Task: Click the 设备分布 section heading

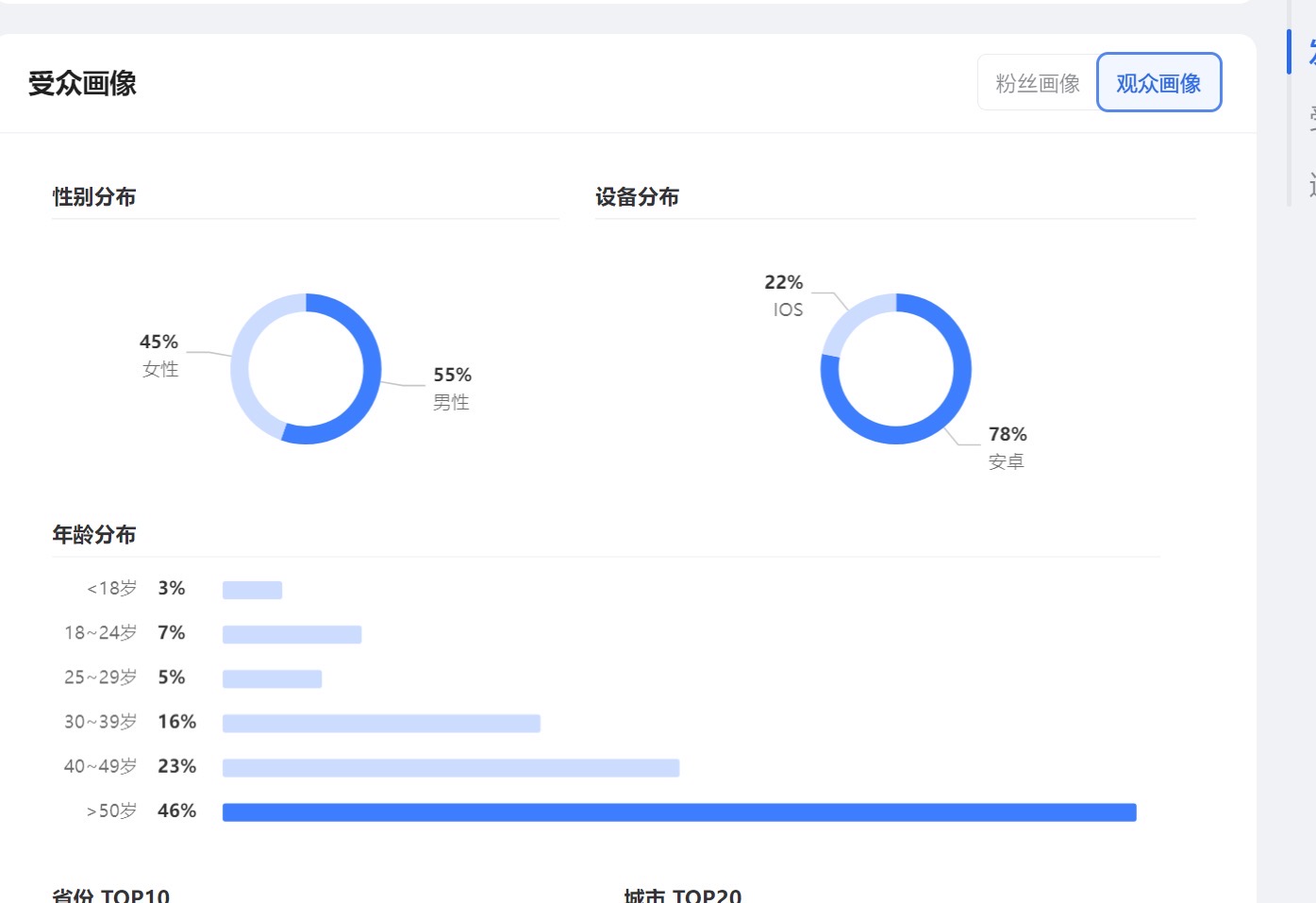Action: pos(638,197)
